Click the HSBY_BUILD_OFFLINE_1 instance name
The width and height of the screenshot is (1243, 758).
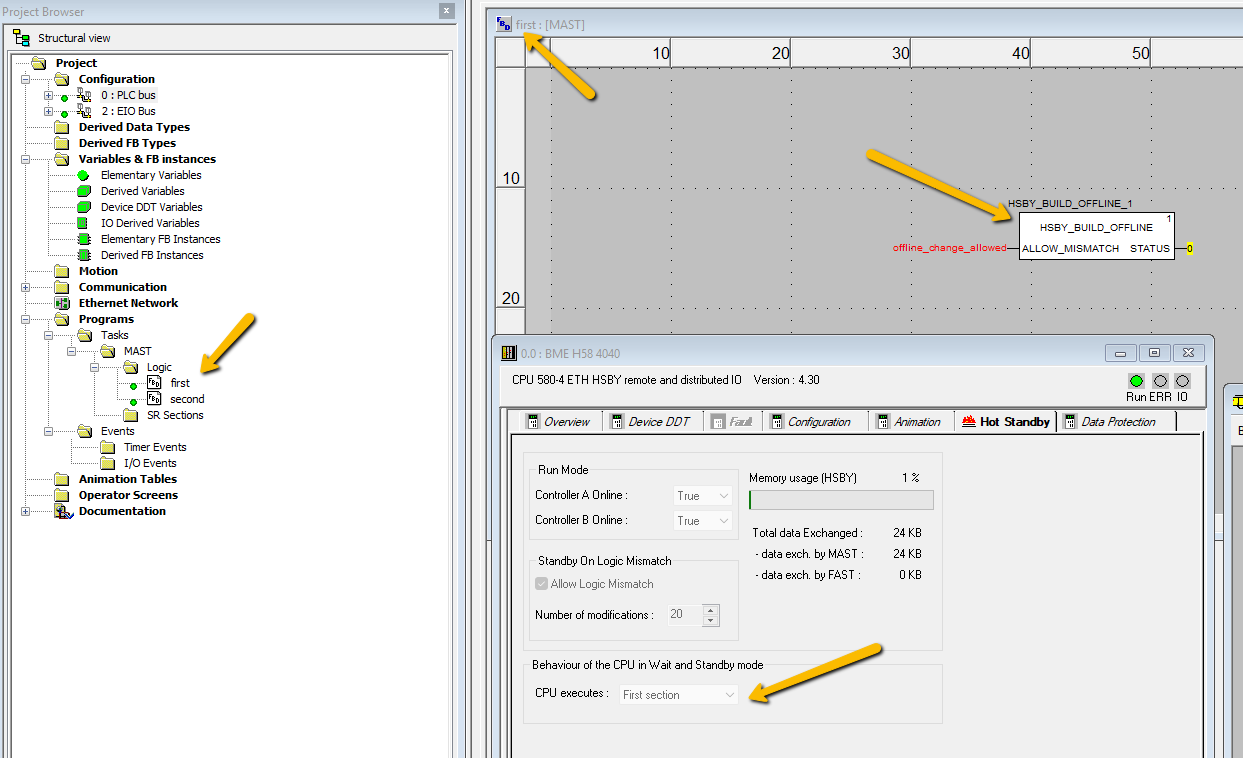(x=1070, y=203)
